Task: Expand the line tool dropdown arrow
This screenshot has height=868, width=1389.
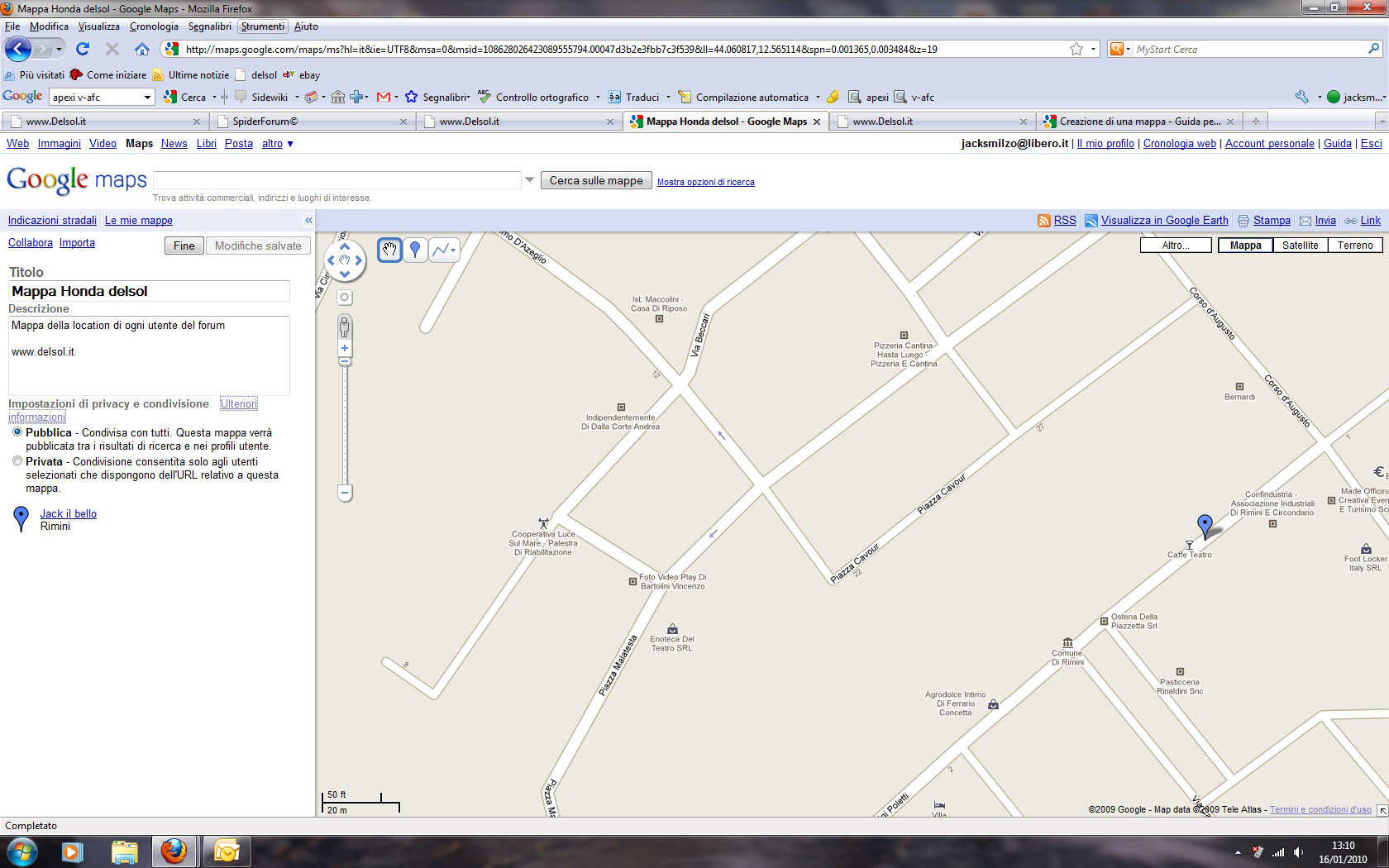Action: click(x=453, y=249)
